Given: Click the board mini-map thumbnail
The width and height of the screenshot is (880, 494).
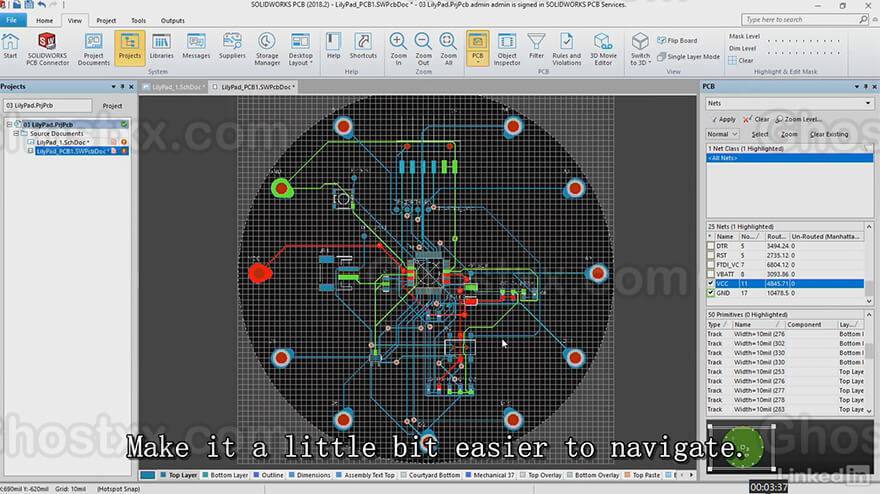Looking at the screenshot, I should 742,447.
